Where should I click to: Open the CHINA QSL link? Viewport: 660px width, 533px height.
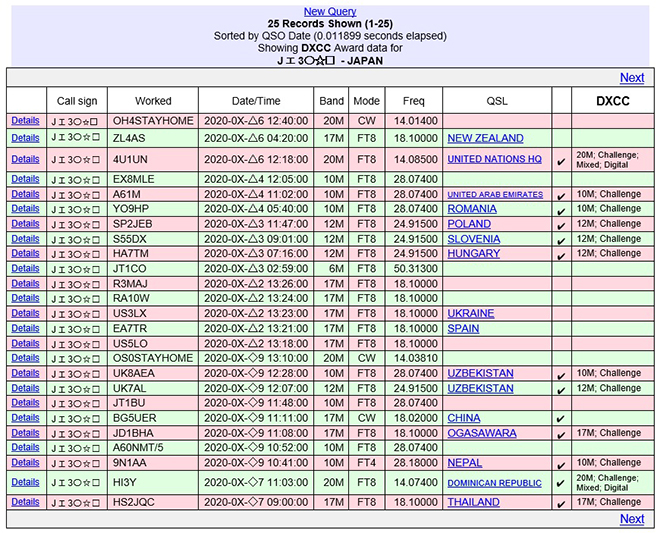click(463, 418)
